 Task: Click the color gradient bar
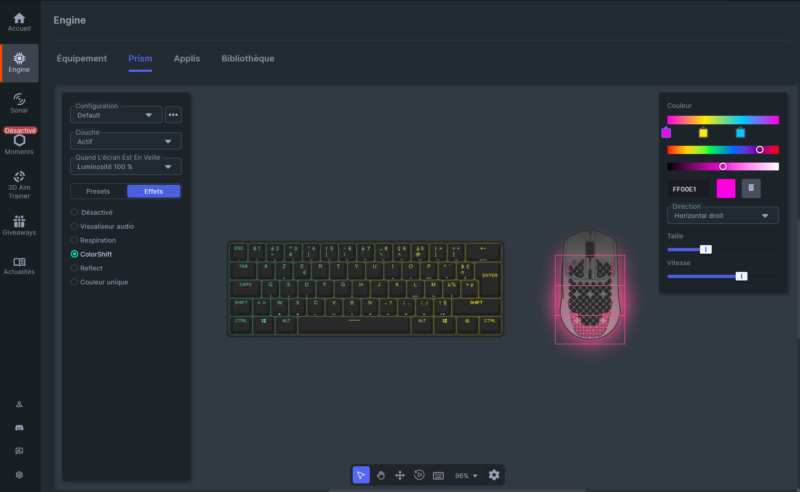(x=723, y=120)
